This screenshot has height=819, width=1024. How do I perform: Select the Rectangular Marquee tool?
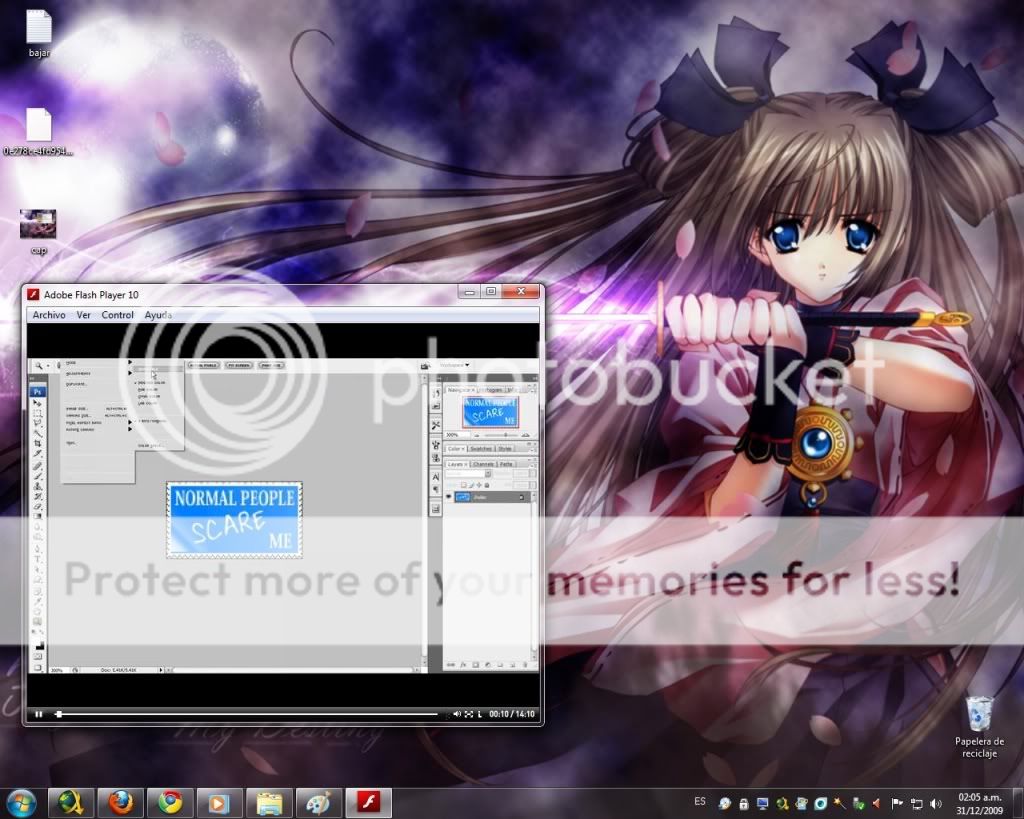click(37, 413)
